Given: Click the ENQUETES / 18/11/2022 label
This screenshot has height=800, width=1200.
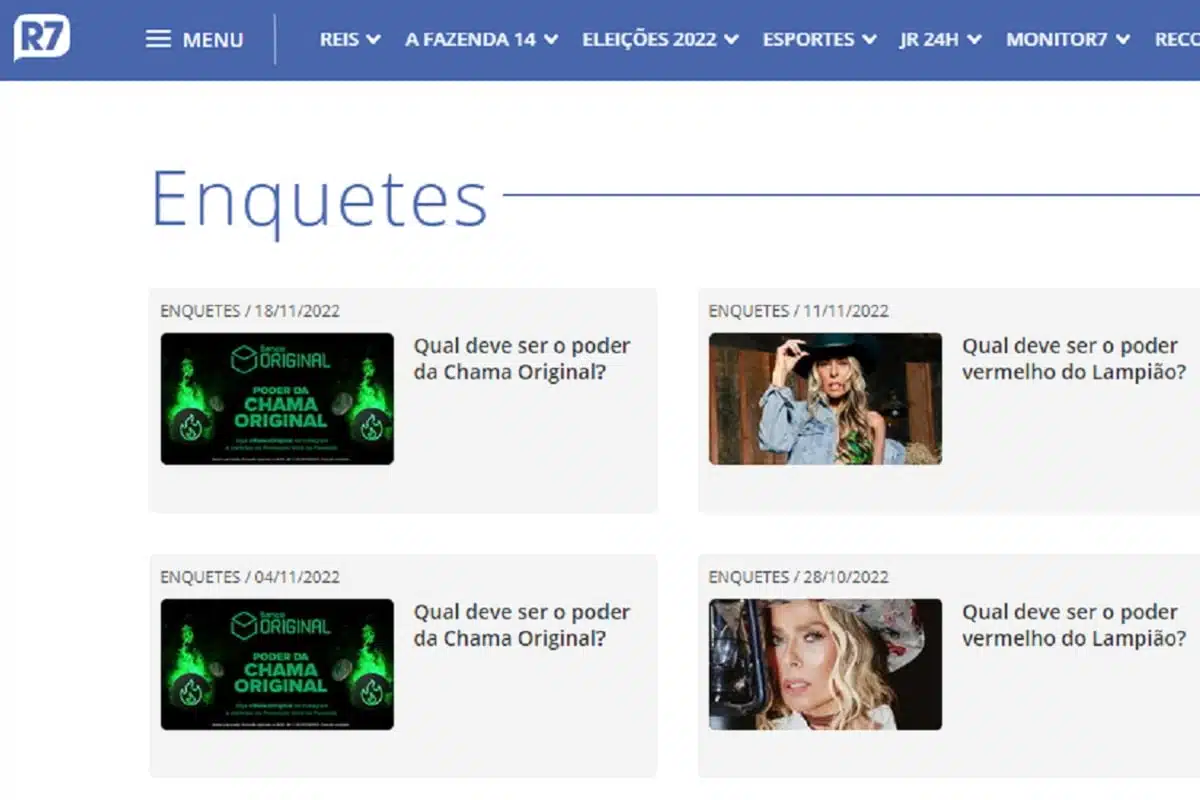Looking at the screenshot, I should pyautogui.click(x=250, y=311).
